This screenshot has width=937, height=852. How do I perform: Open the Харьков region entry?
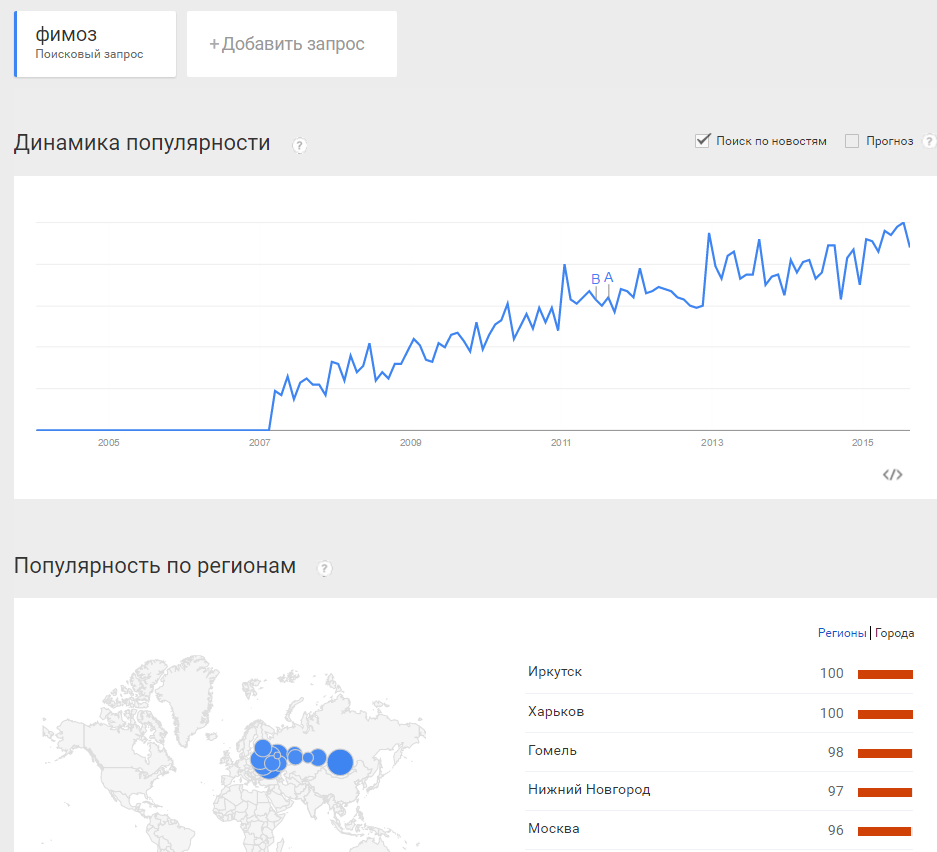556,712
